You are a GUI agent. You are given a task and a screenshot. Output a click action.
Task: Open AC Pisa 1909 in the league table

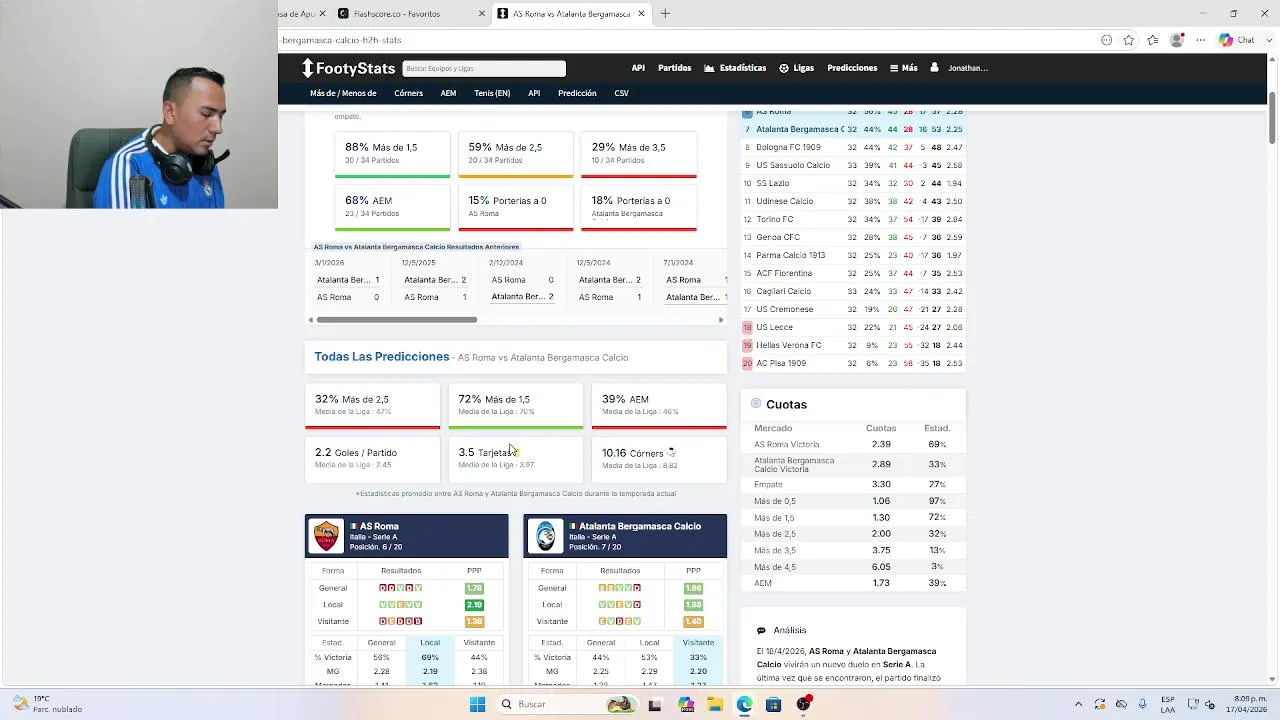pos(781,363)
